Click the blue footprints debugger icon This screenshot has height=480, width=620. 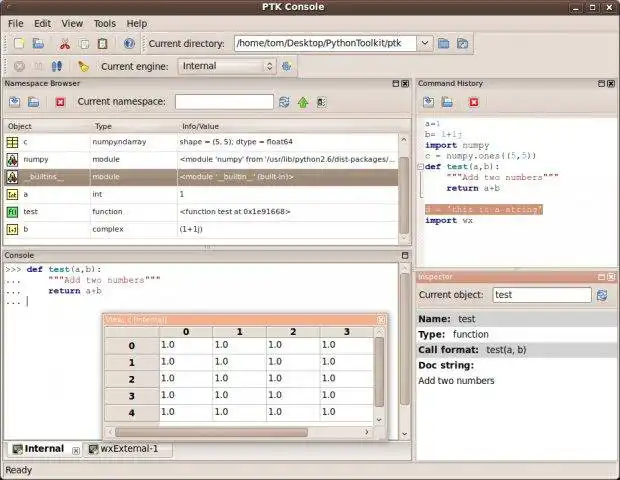tap(57, 66)
